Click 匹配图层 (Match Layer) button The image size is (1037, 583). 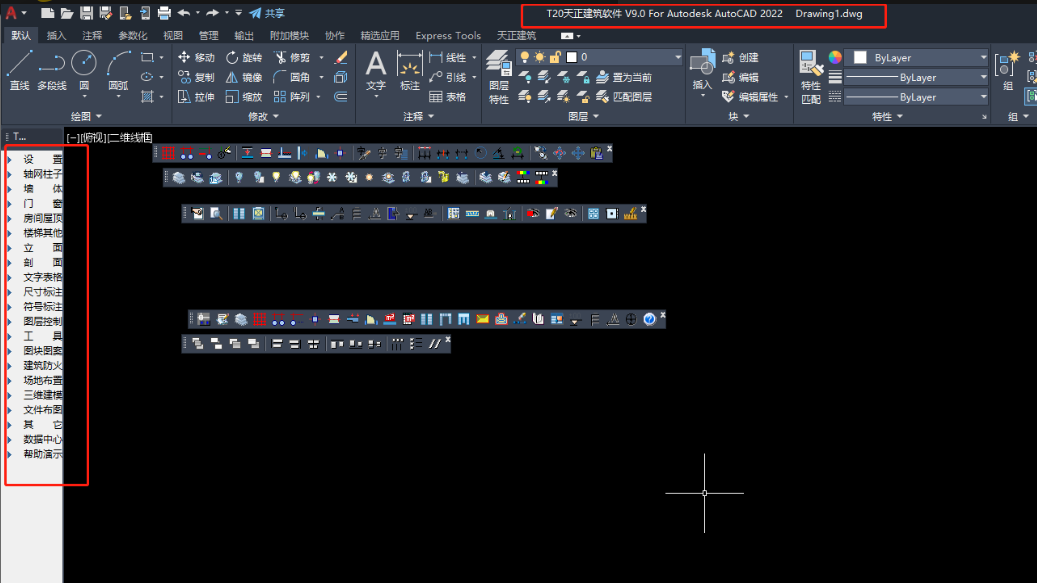(624, 97)
